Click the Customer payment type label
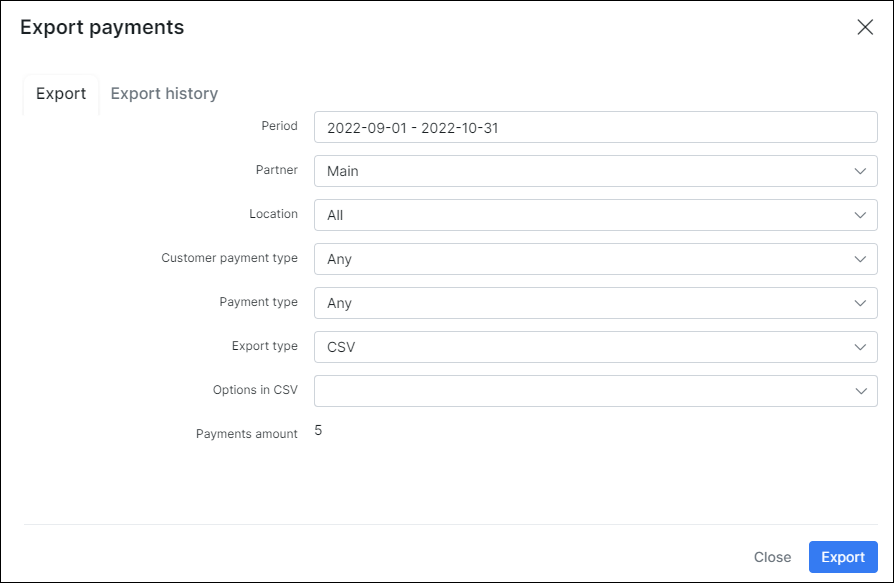 (229, 258)
